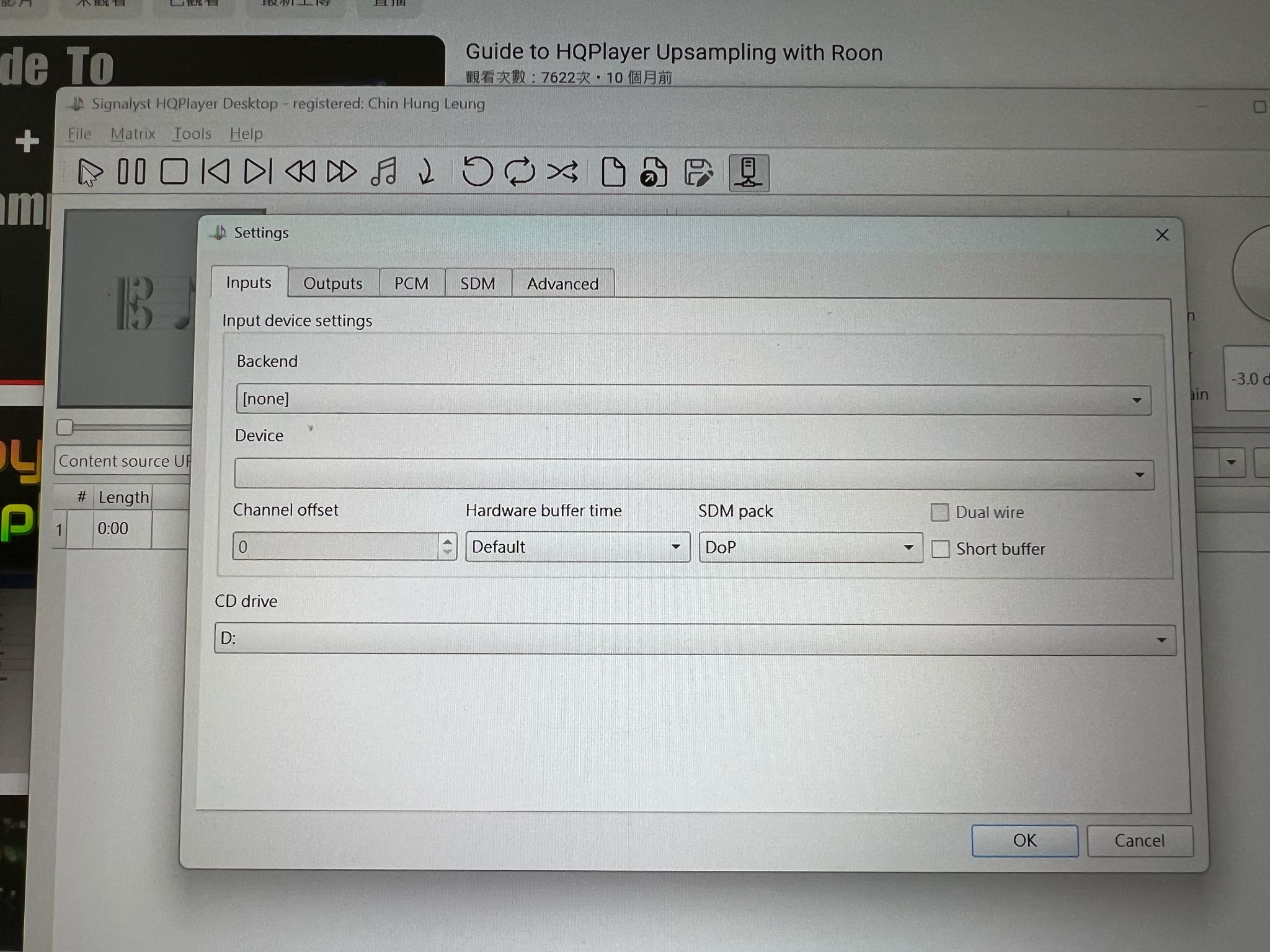Image resolution: width=1270 pixels, height=952 pixels.
Task: Skip to previous track icon
Action: point(215,172)
